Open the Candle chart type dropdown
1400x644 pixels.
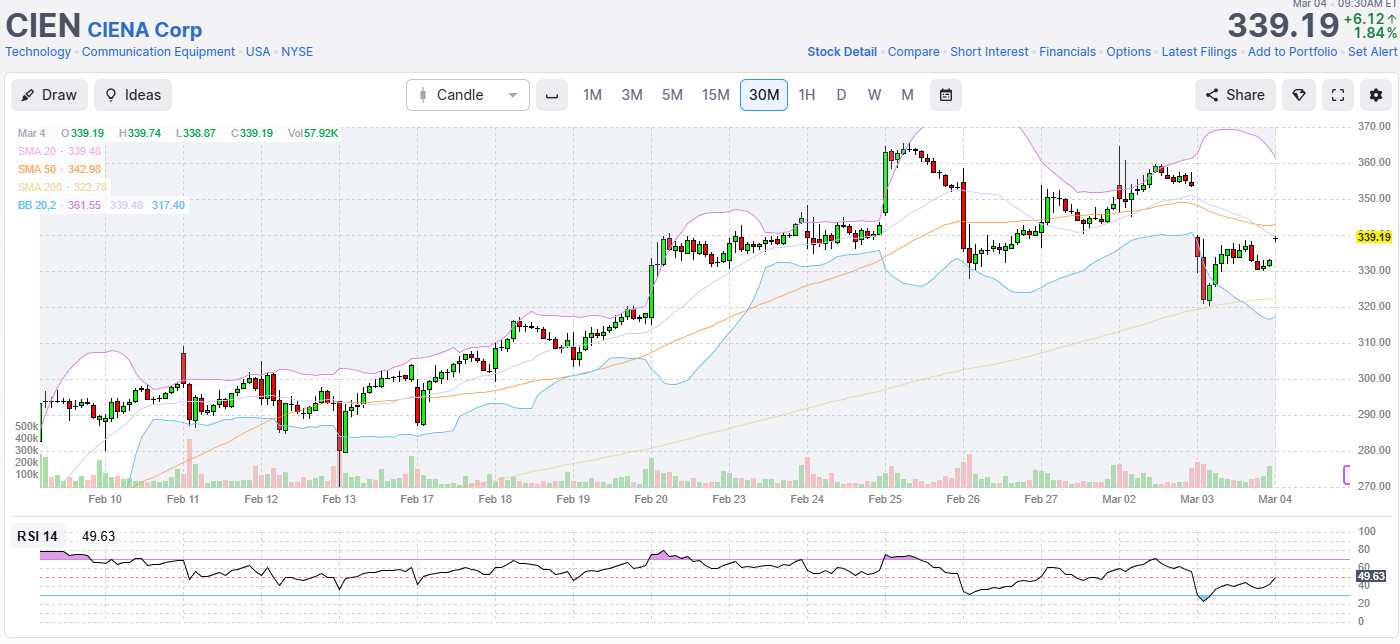(468, 95)
